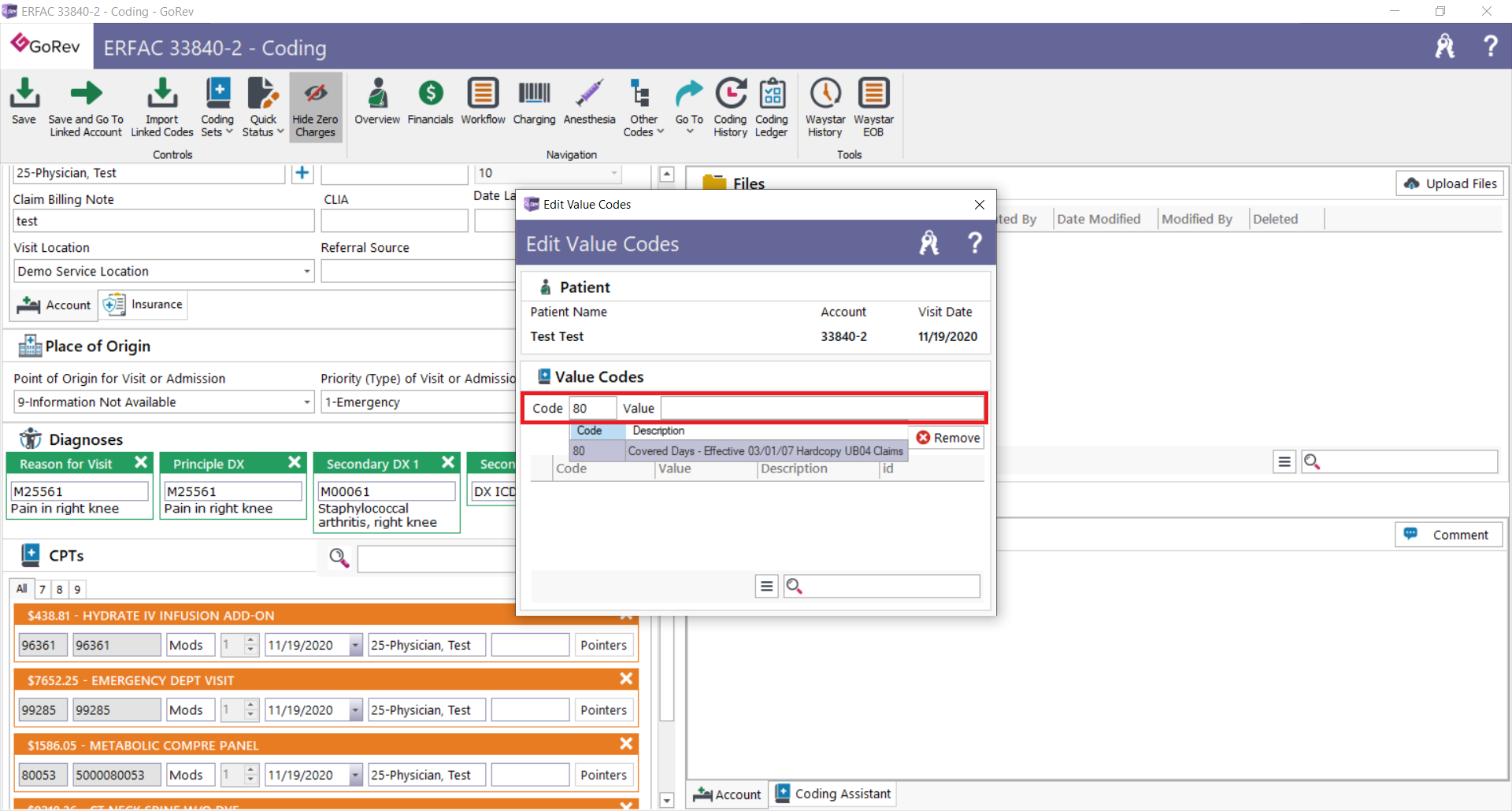The width and height of the screenshot is (1512, 811).
Task: Click the Remove button in Edit Value Codes
Action: click(948, 438)
